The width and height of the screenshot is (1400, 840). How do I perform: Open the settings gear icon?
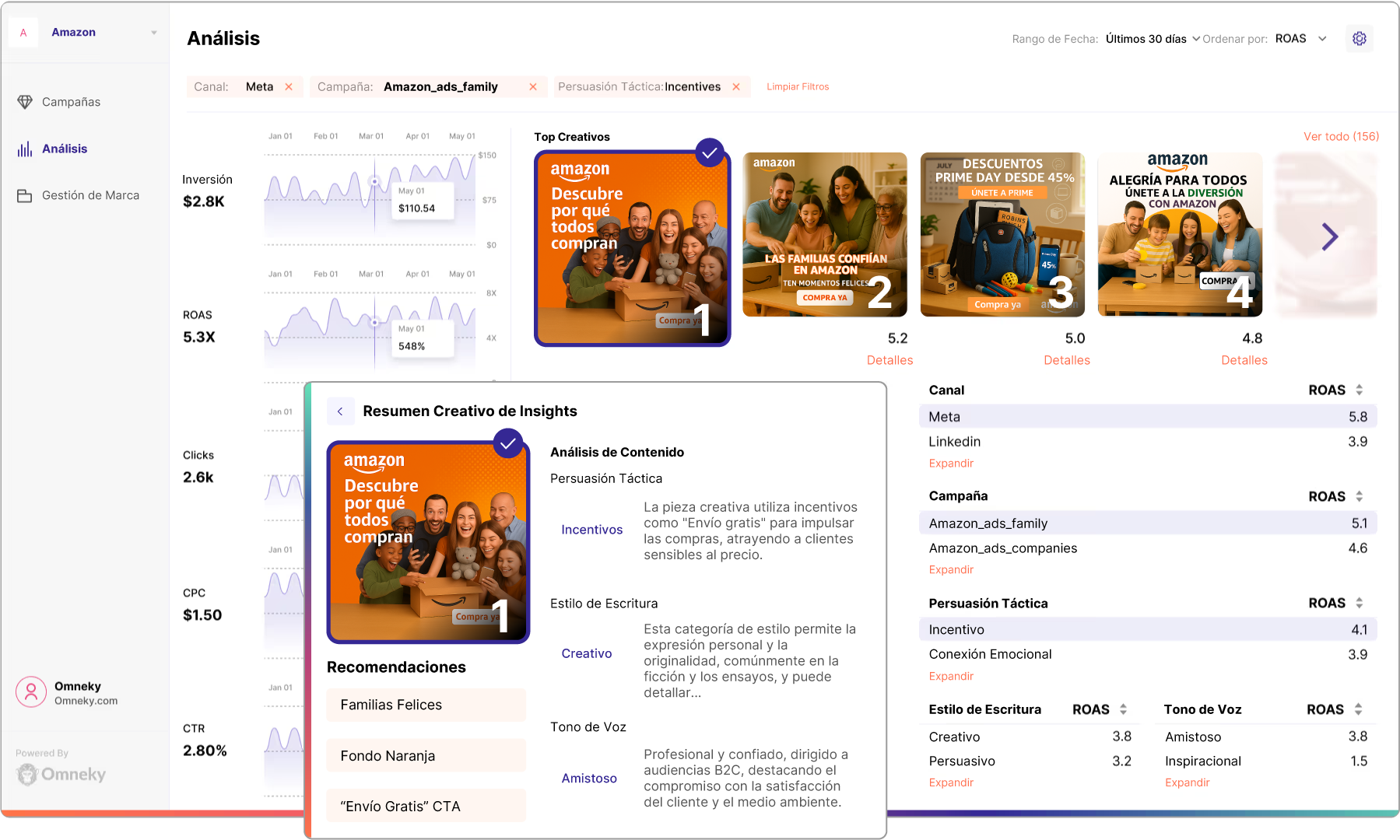(1359, 38)
